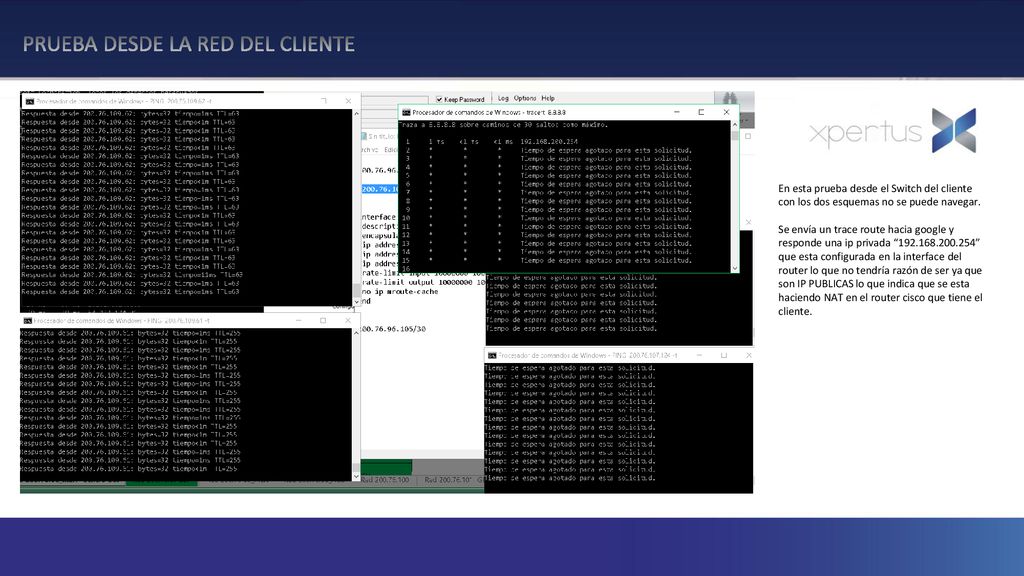1024x576 pixels.
Task: Maximize the PING 200.76.107.124 window
Action: (724, 355)
